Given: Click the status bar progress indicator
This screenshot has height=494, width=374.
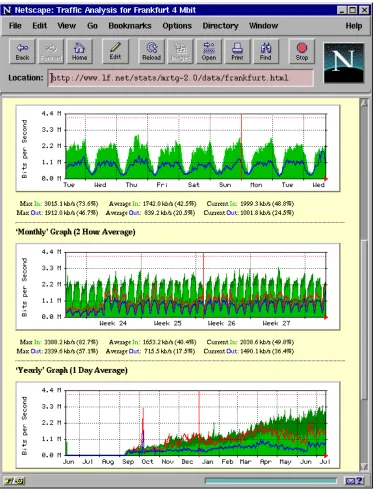Looking at the screenshot, I should (x=271, y=480).
